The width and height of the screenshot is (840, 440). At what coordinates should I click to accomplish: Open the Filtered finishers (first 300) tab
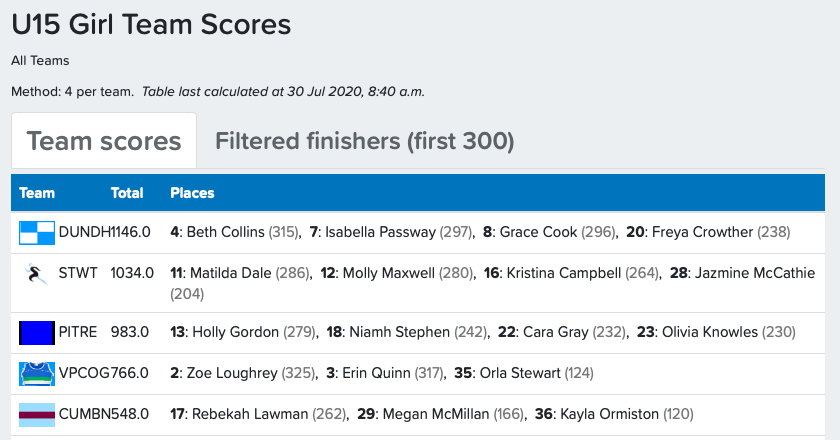[x=364, y=141]
